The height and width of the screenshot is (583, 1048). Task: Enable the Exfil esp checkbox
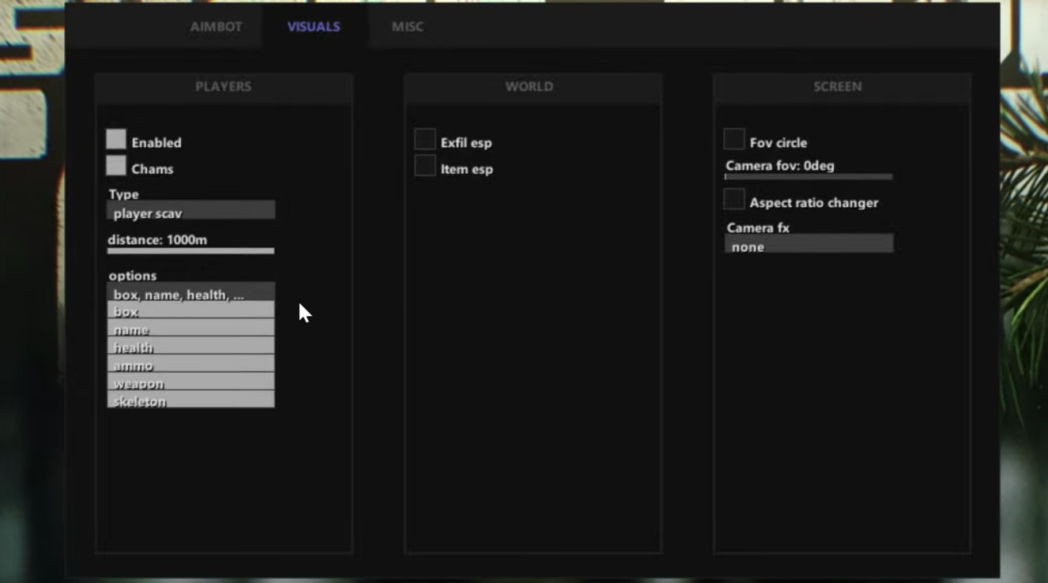click(425, 140)
